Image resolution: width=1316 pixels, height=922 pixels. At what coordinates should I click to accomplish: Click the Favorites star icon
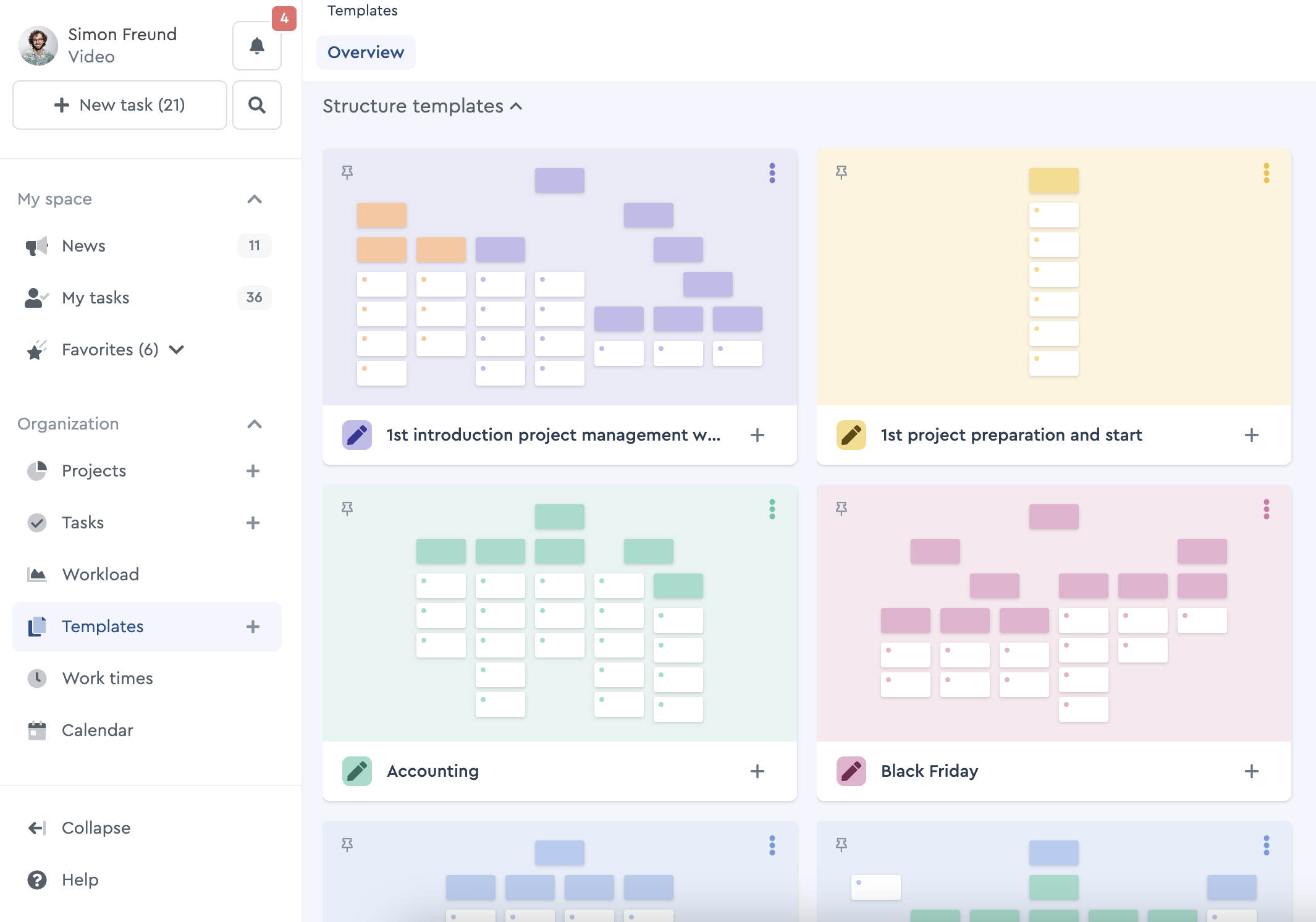[36, 350]
